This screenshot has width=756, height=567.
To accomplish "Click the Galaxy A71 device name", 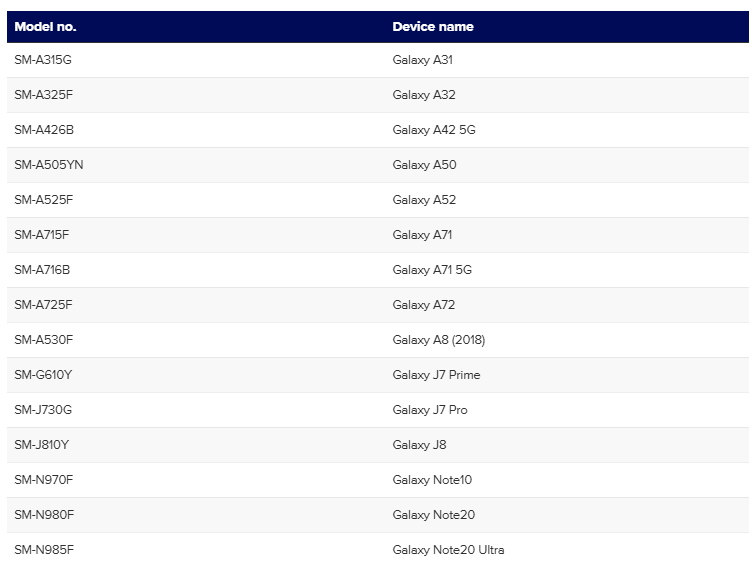I will (422, 235).
